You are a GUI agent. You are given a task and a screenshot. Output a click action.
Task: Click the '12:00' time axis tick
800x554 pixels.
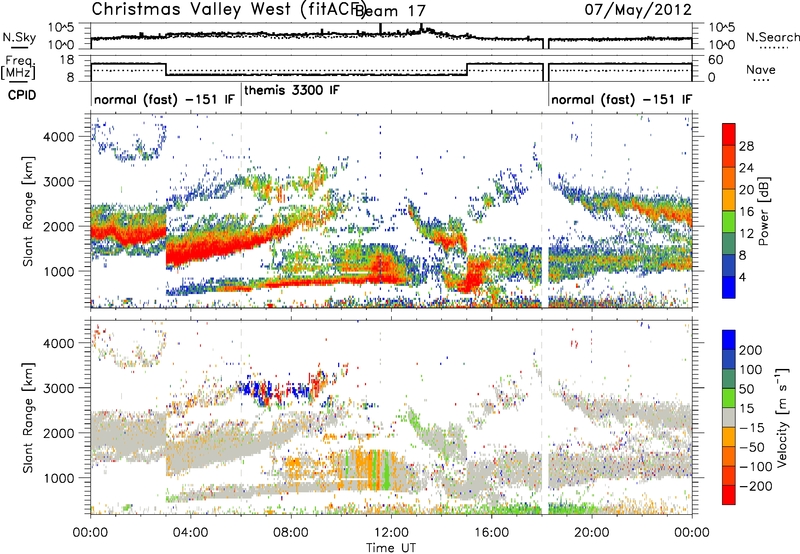point(391,533)
